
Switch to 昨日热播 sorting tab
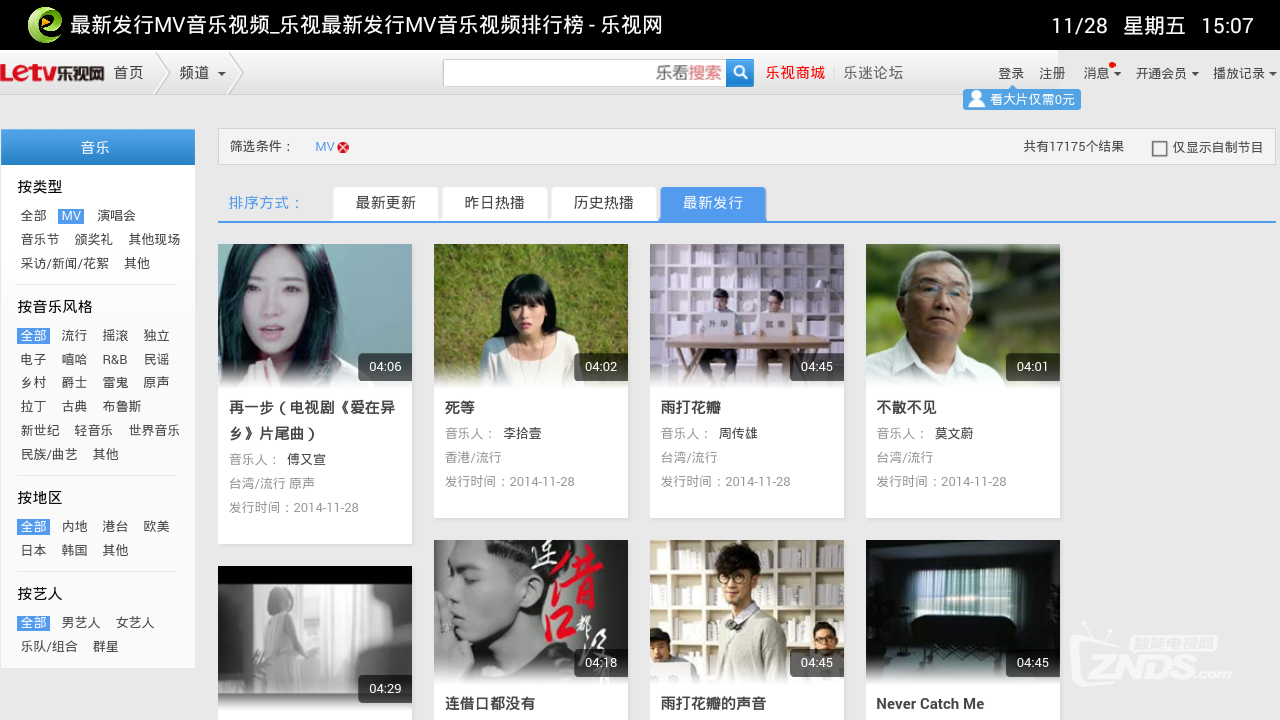493,203
